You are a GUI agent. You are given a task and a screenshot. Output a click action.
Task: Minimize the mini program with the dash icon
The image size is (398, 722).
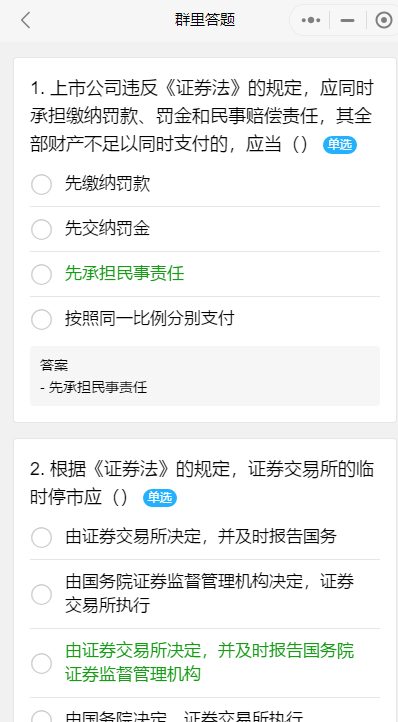tap(347, 20)
